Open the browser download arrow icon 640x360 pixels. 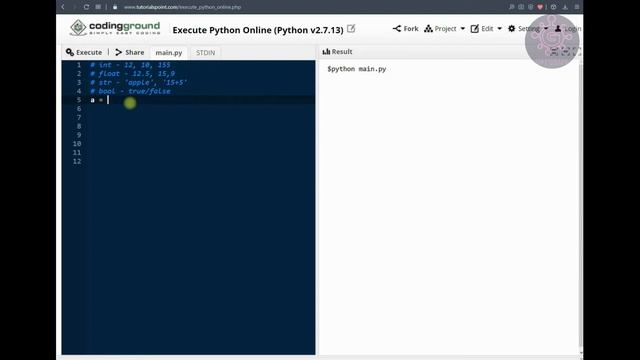pyautogui.click(x=565, y=7)
